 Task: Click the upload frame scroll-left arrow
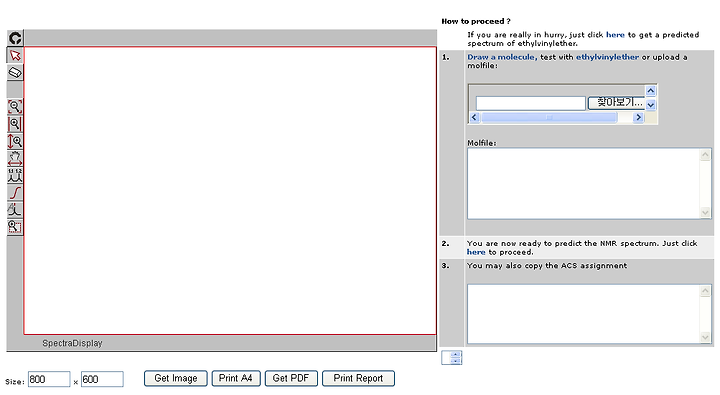(x=474, y=118)
